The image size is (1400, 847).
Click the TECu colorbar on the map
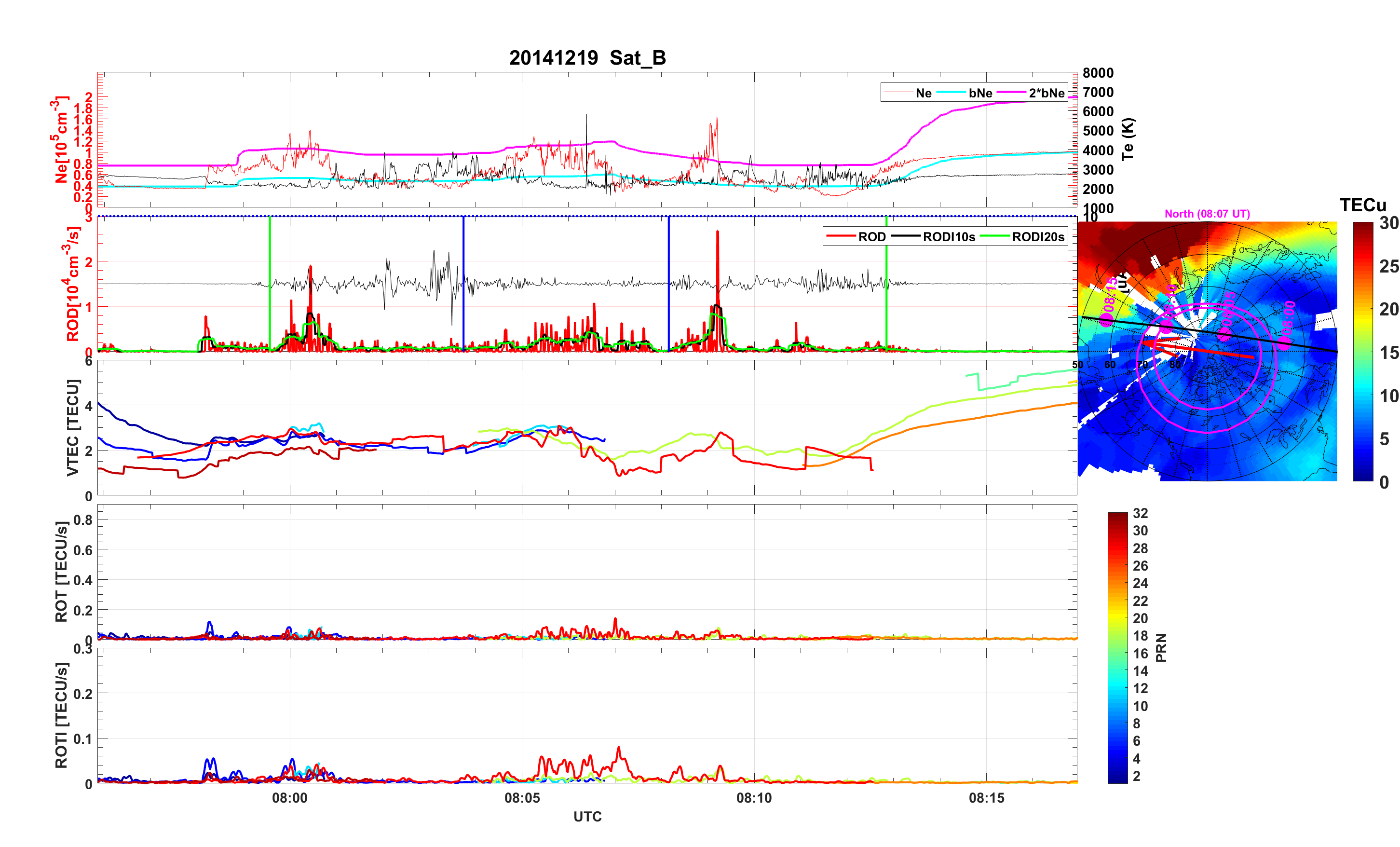tap(1363, 351)
